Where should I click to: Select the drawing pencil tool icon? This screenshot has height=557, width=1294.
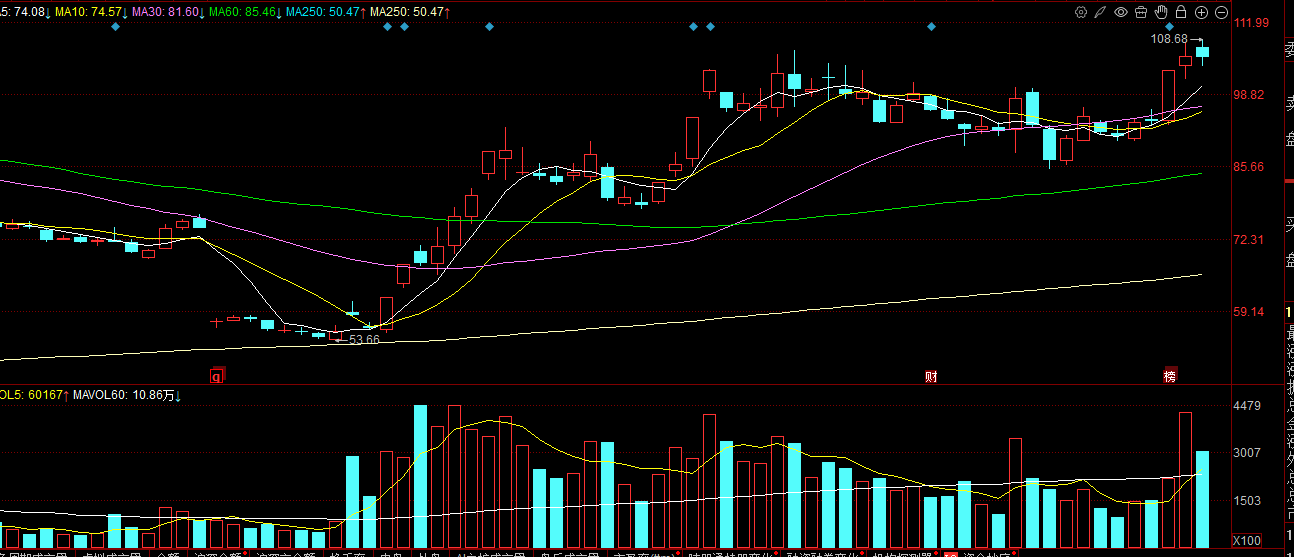[1101, 12]
